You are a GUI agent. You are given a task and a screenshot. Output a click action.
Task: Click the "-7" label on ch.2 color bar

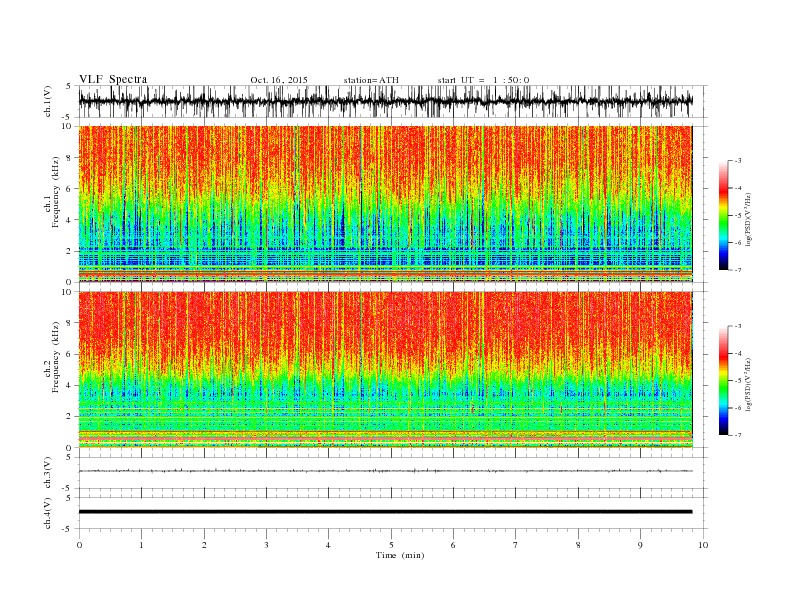(x=738, y=435)
